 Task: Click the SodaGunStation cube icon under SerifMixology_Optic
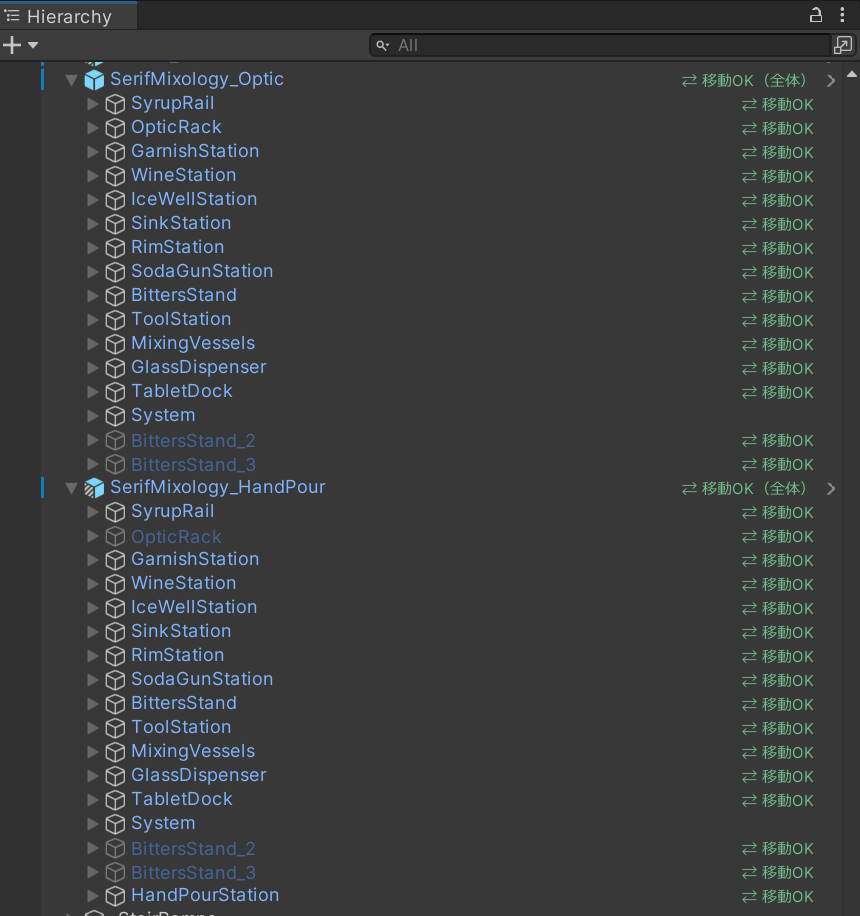[x=115, y=272]
